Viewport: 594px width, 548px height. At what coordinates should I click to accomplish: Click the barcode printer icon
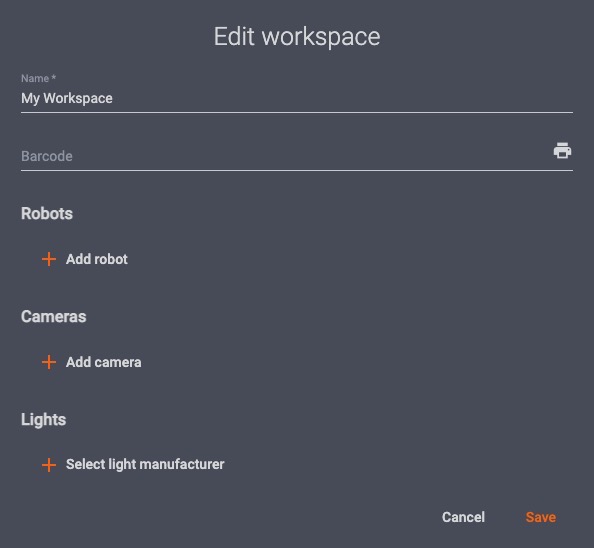coord(562,151)
